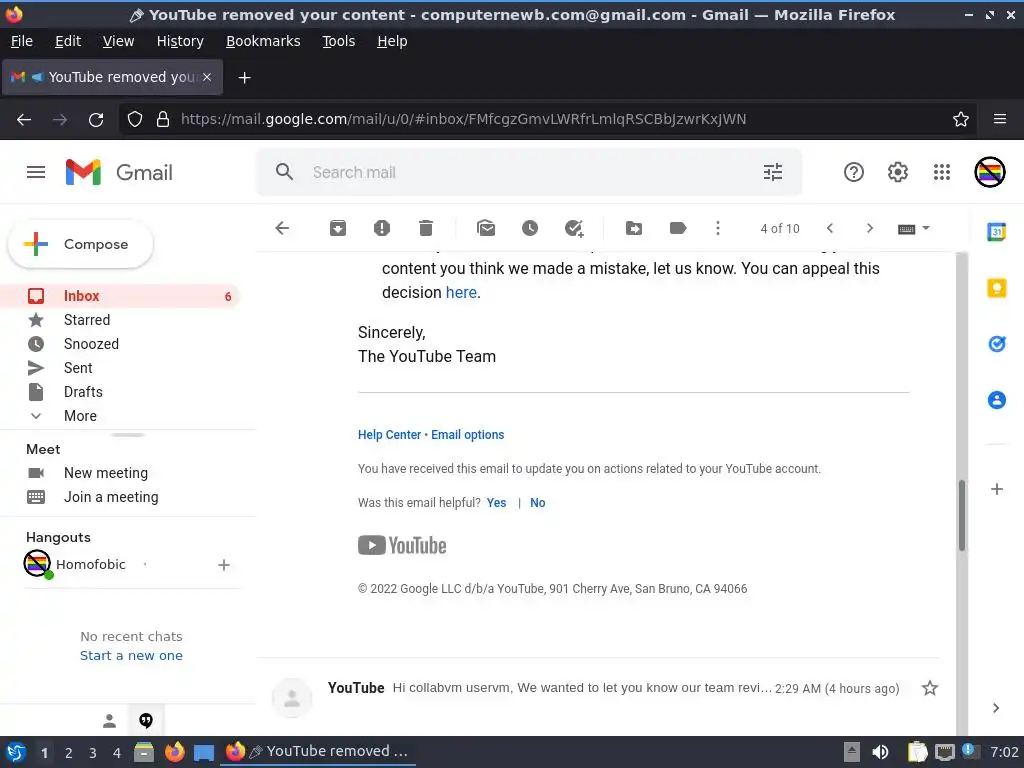
Task: Toggle Gmail main menu hamburger
Action: (x=36, y=172)
